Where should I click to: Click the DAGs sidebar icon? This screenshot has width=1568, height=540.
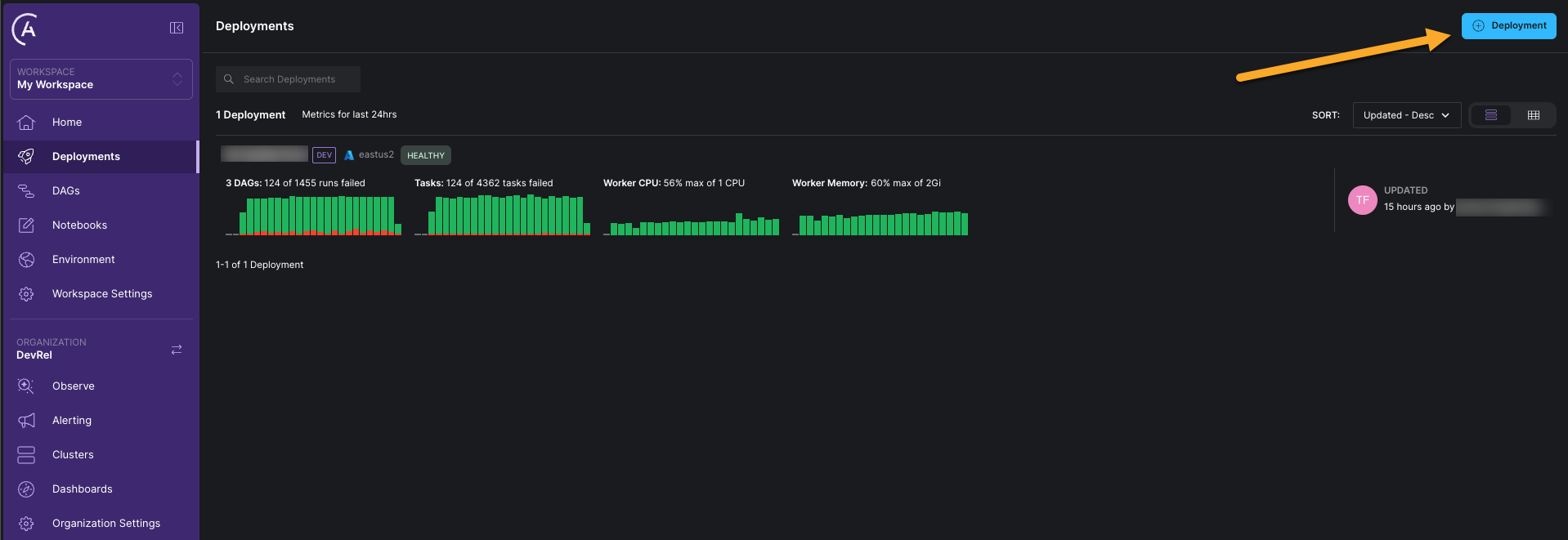(26, 191)
